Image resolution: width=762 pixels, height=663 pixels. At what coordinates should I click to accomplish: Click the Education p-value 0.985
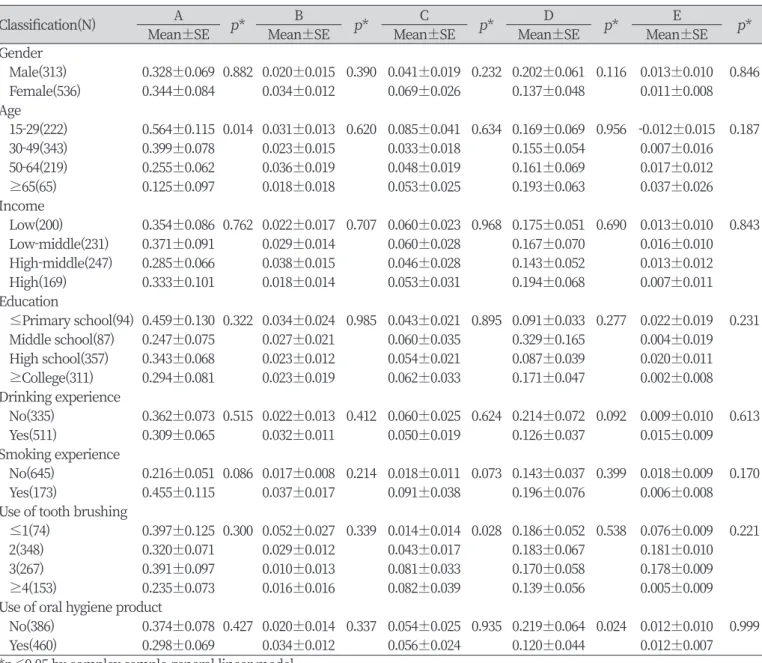pyautogui.click(x=361, y=320)
